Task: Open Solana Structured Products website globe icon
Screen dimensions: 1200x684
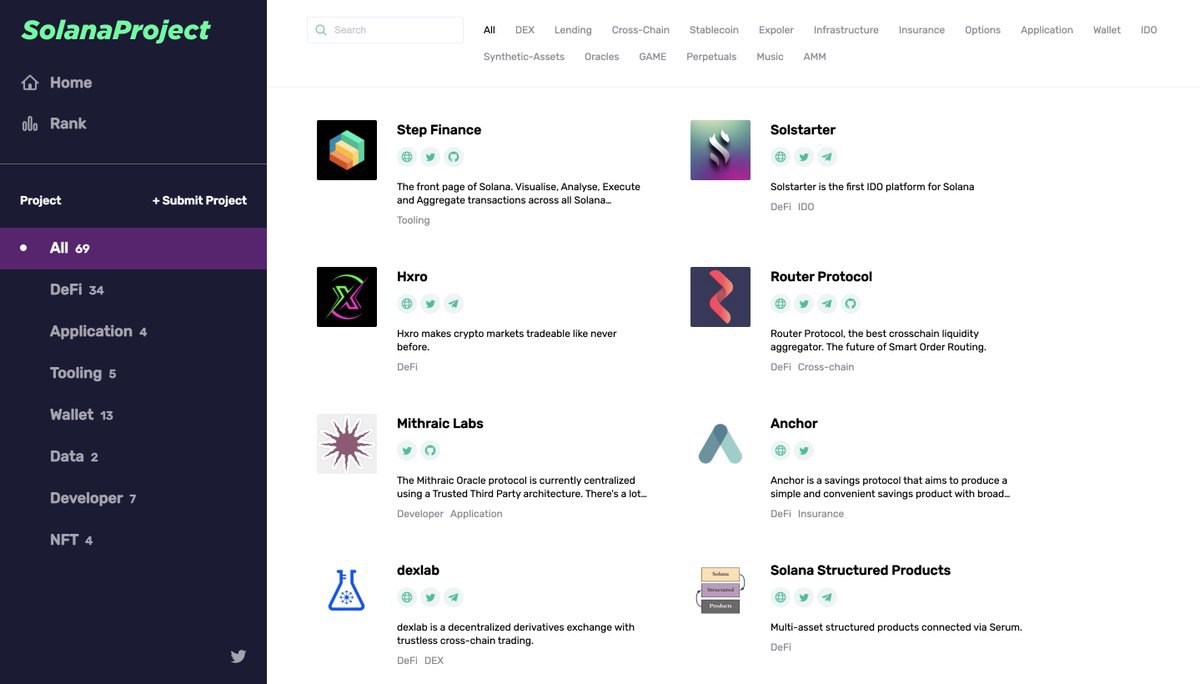Action: pyautogui.click(x=781, y=598)
